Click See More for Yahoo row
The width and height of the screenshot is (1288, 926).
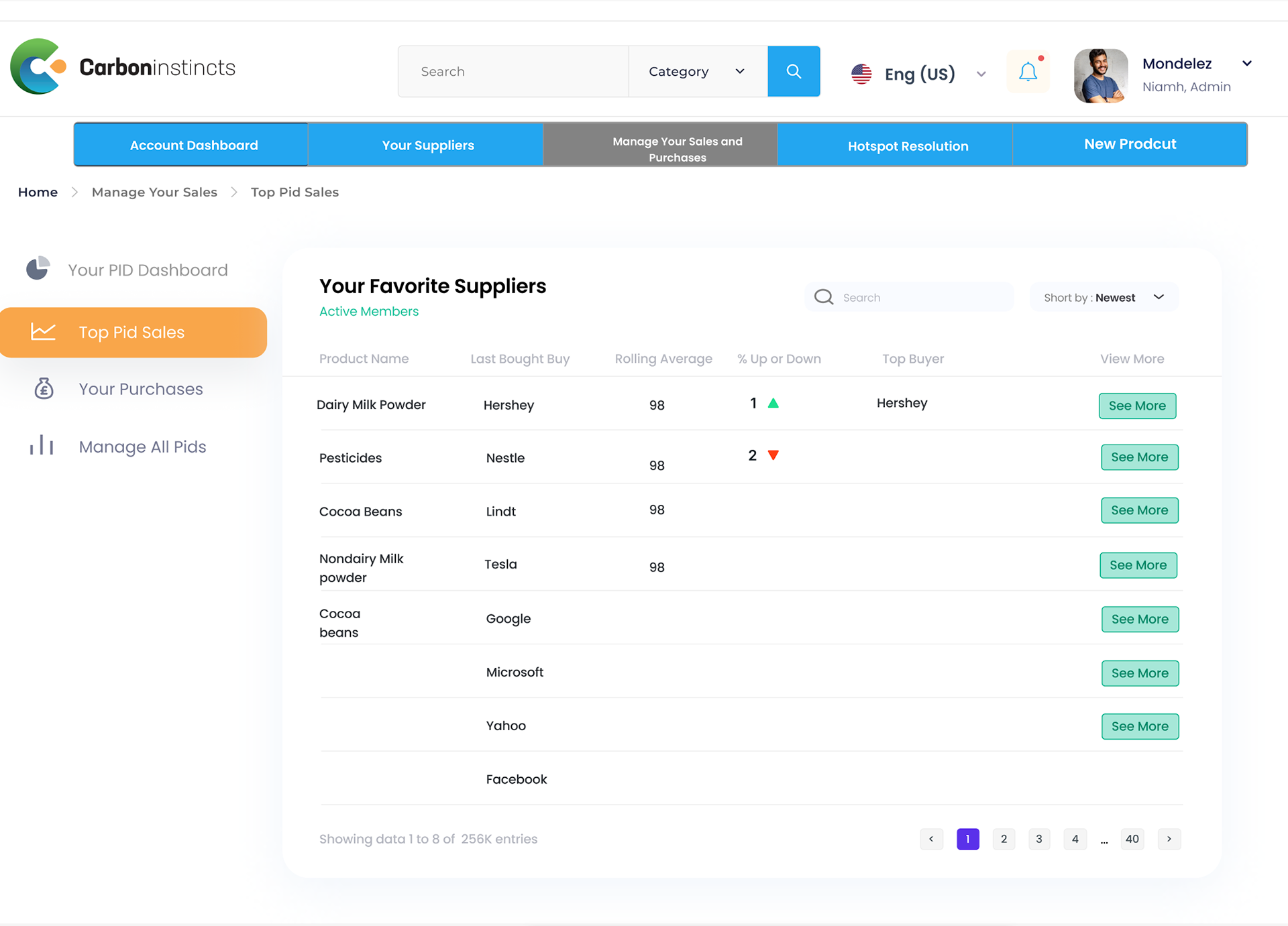(1140, 726)
